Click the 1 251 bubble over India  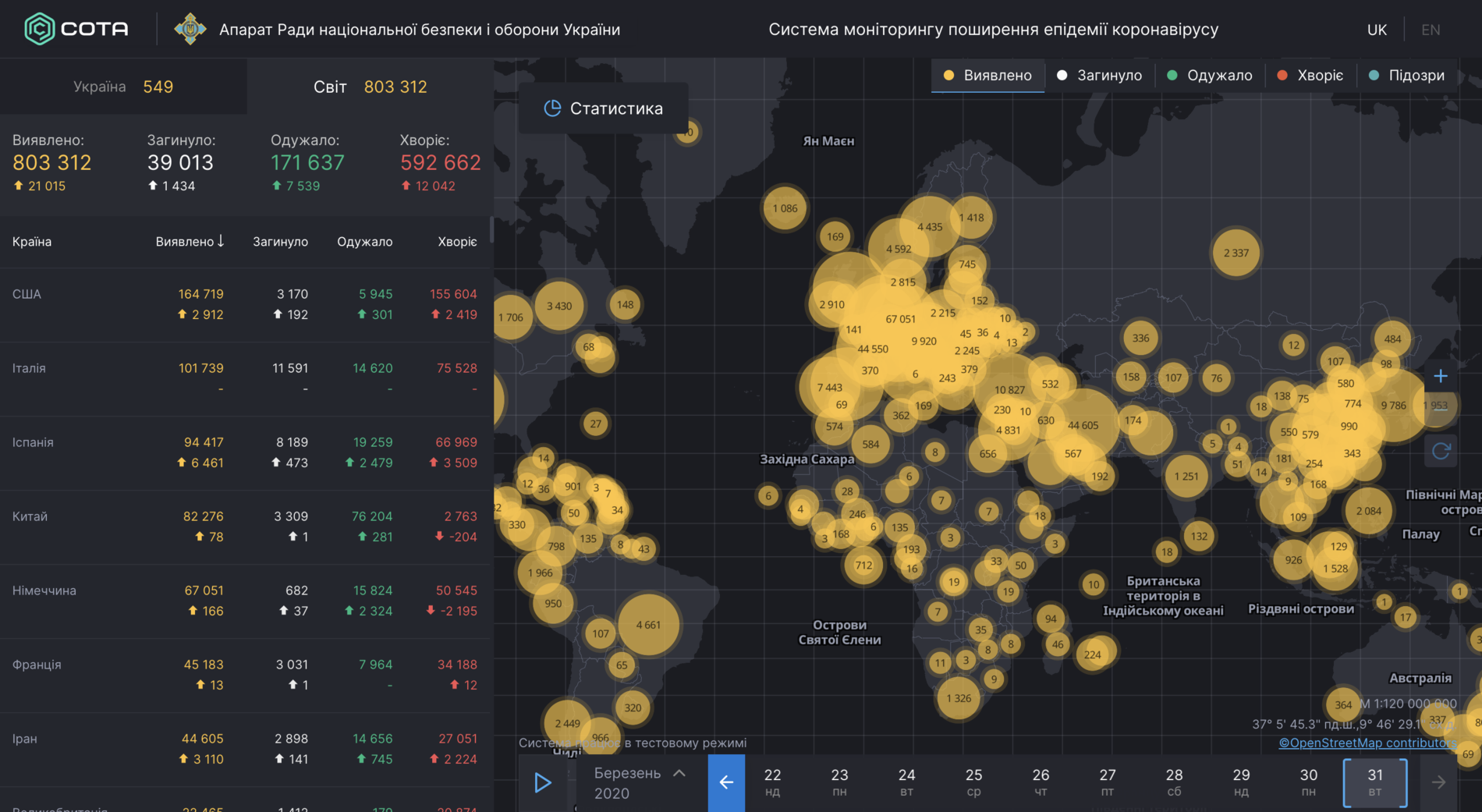click(1186, 476)
